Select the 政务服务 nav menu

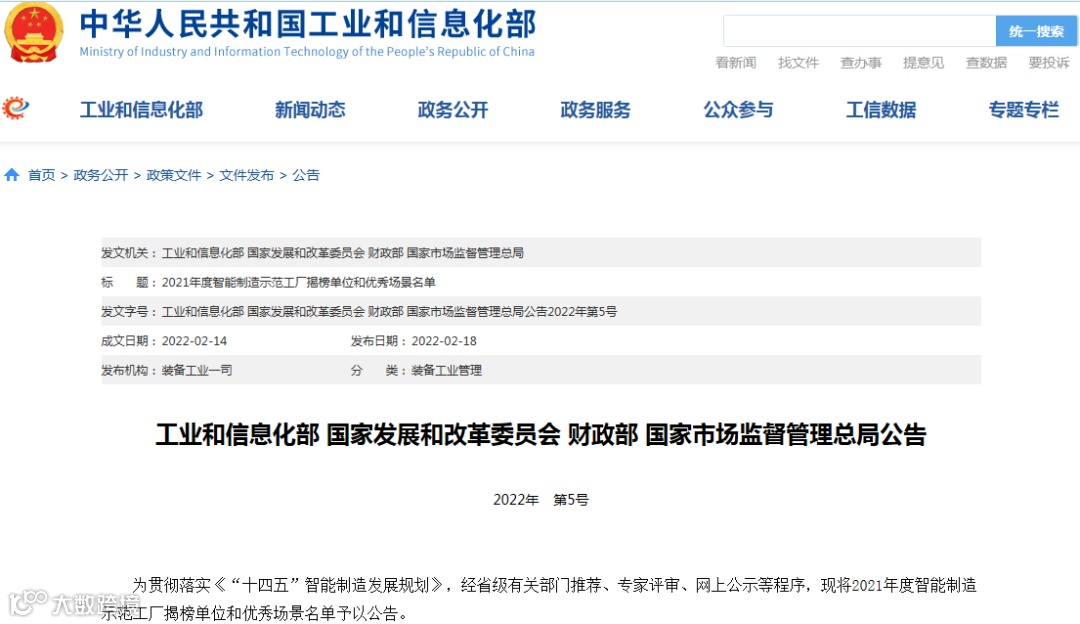pos(595,110)
